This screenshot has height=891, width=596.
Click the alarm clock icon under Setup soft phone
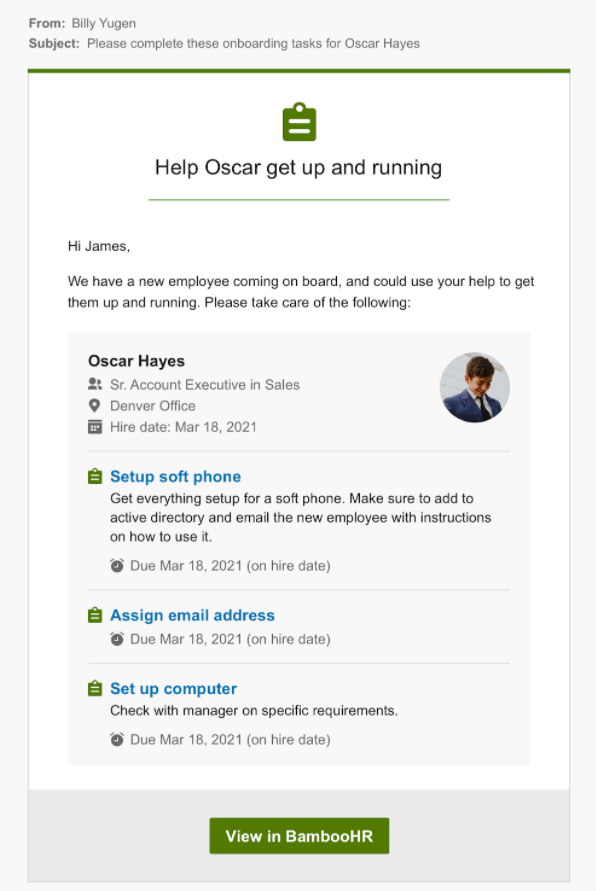117,565
